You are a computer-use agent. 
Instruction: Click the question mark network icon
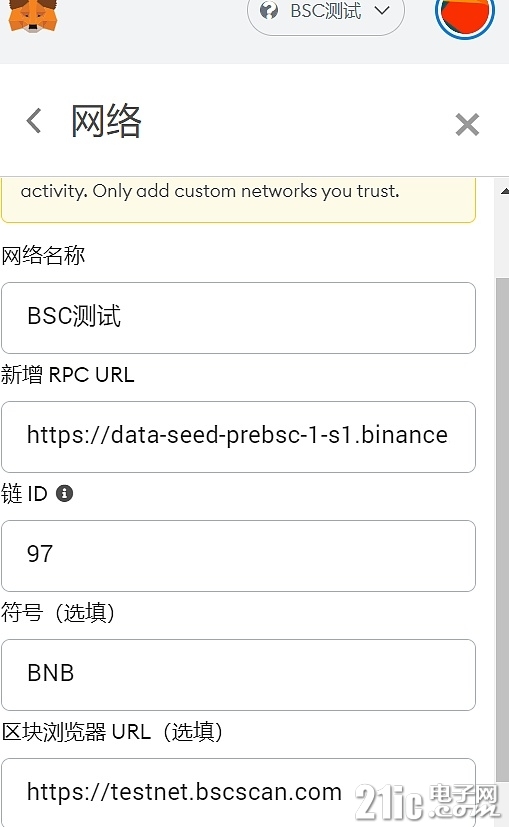click(x=269, y=11)
